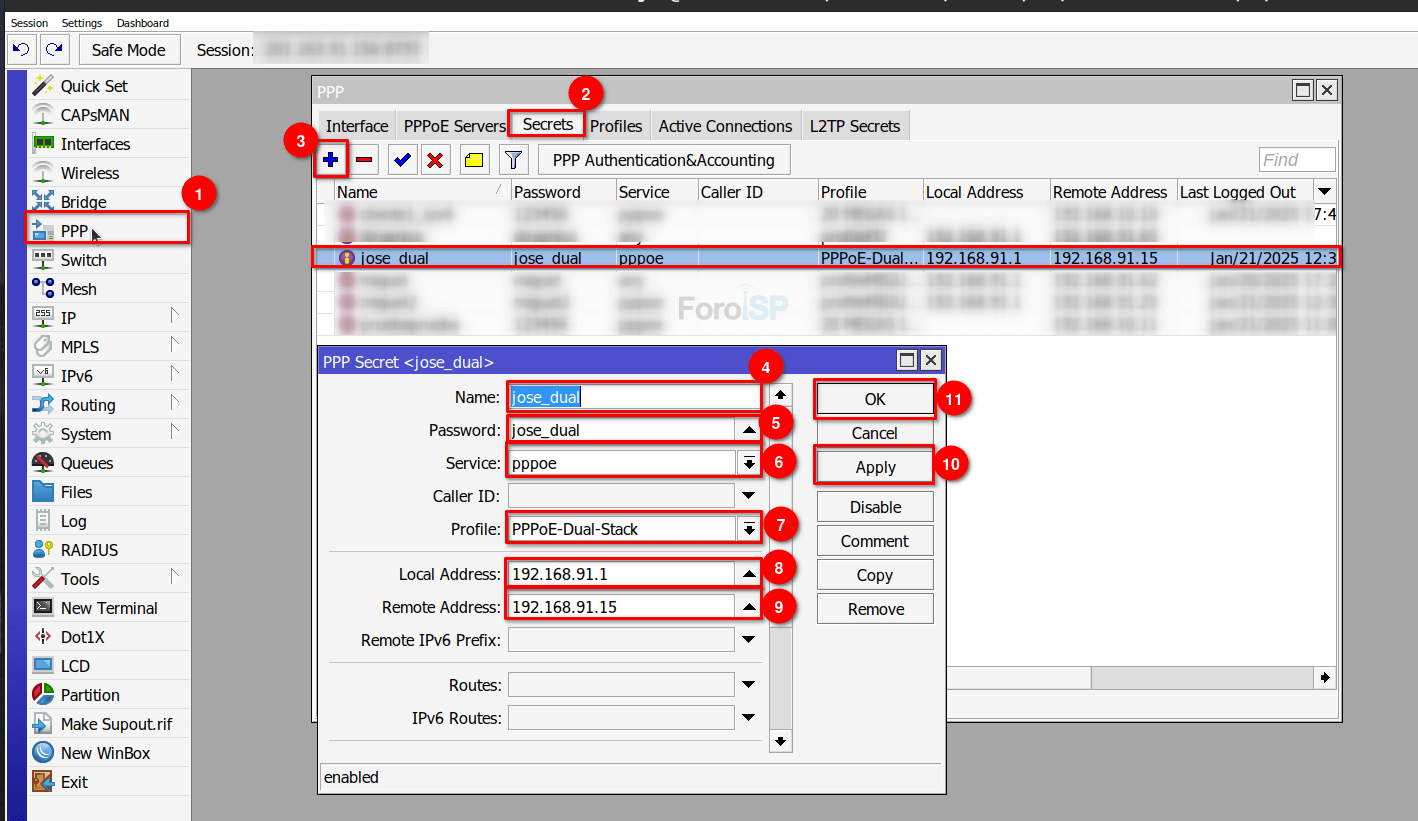This screenshot has width=1418, height=821.
Task: Click the blue plus add secret icon
Action: 331,160
